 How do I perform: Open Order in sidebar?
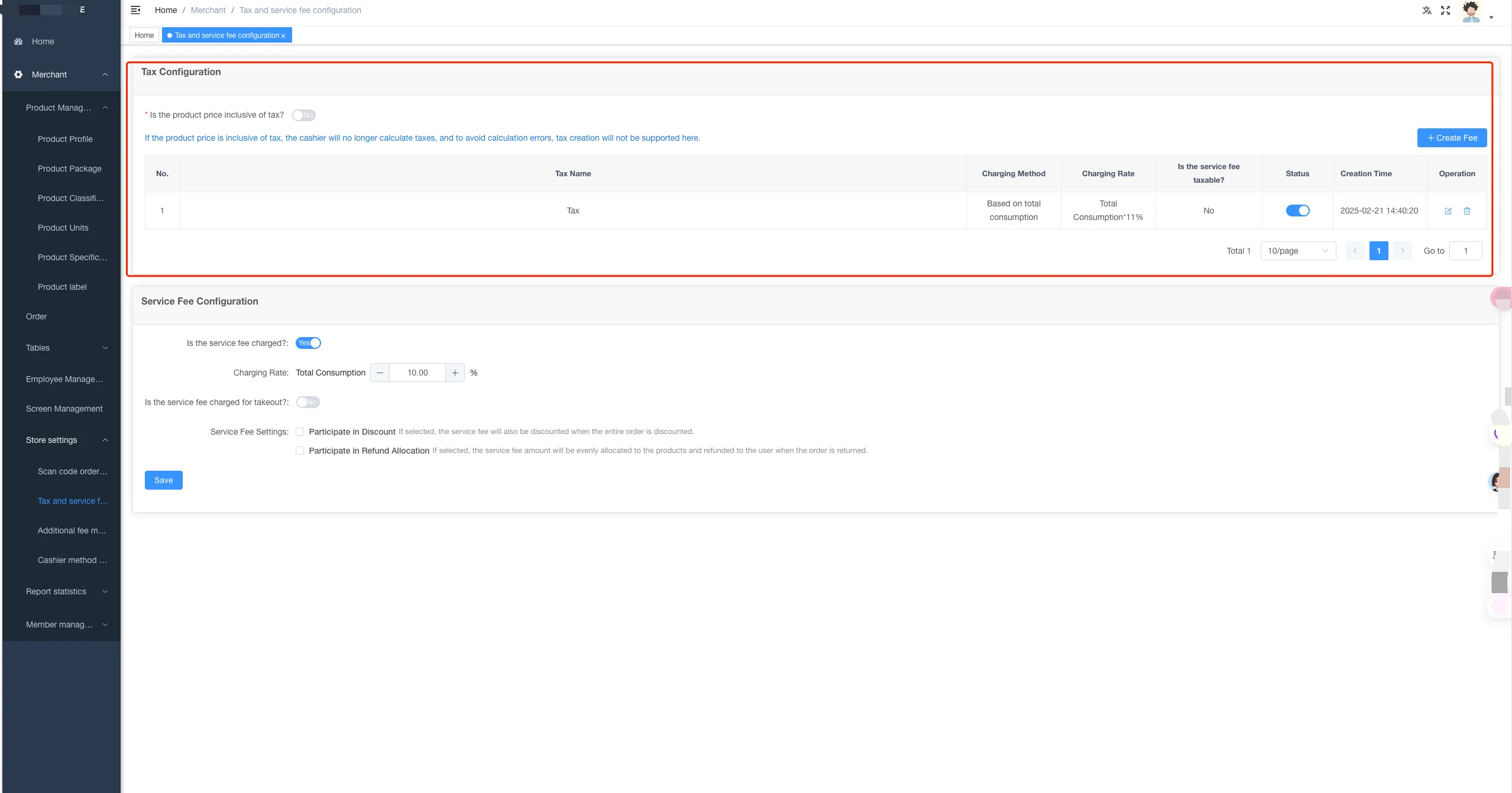coord(37,316)
